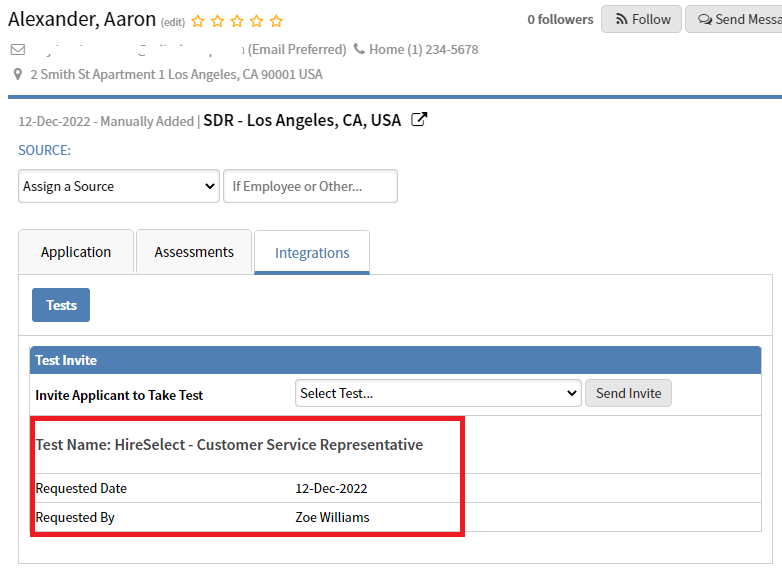Rate candidate with the first star
Viewport: 782px width, 571px height.
pos(198,21)
